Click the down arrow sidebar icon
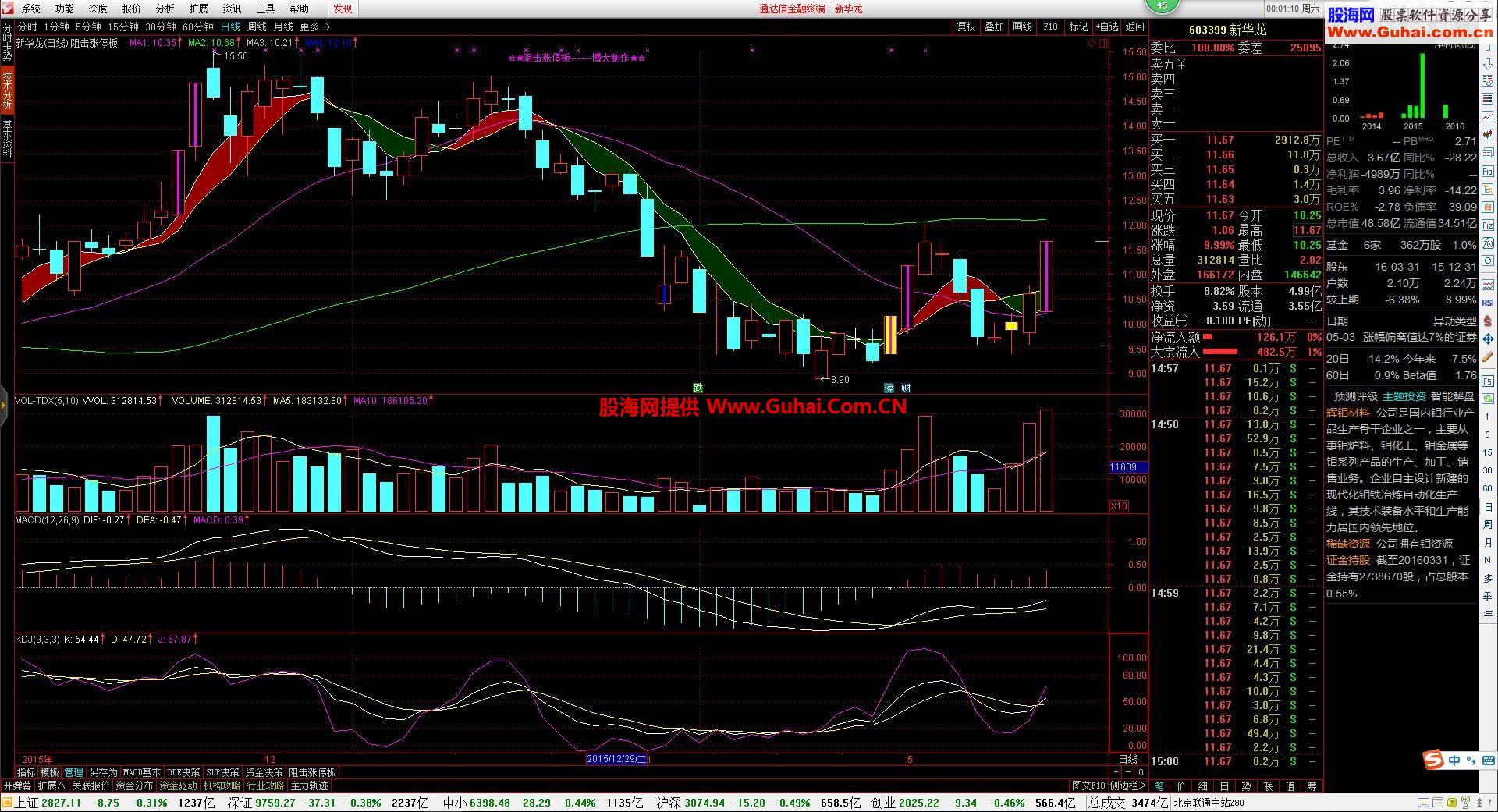 [x=1488, y=64]
